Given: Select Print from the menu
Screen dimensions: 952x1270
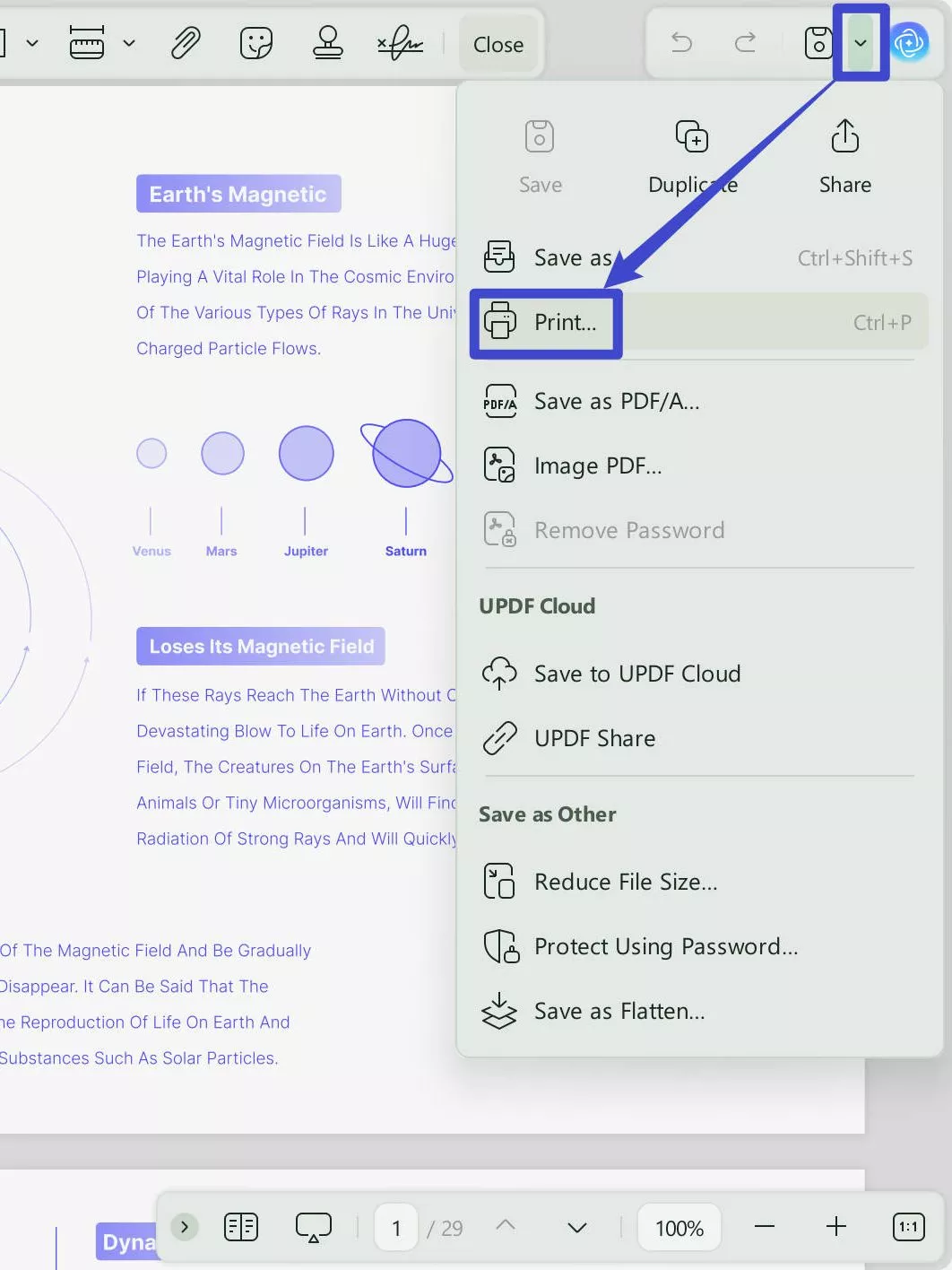Looking at the screenshot, I should pyautogui.click(x=565, y=322).
